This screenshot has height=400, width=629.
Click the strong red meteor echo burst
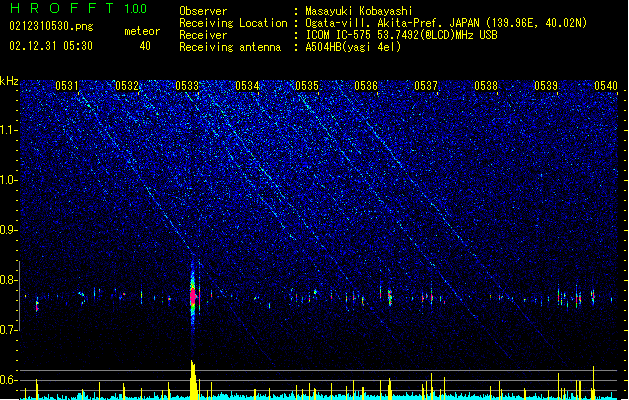tap(193, 297)
